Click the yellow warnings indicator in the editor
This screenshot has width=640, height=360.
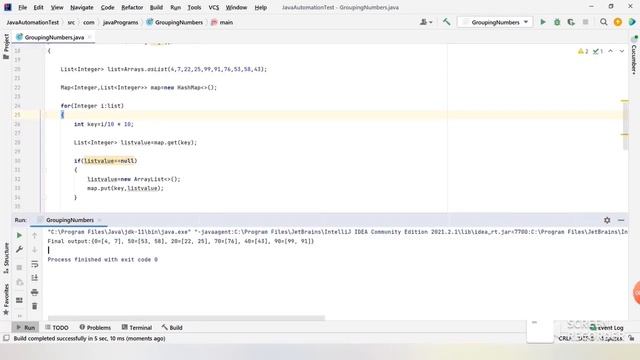point(583,51)
